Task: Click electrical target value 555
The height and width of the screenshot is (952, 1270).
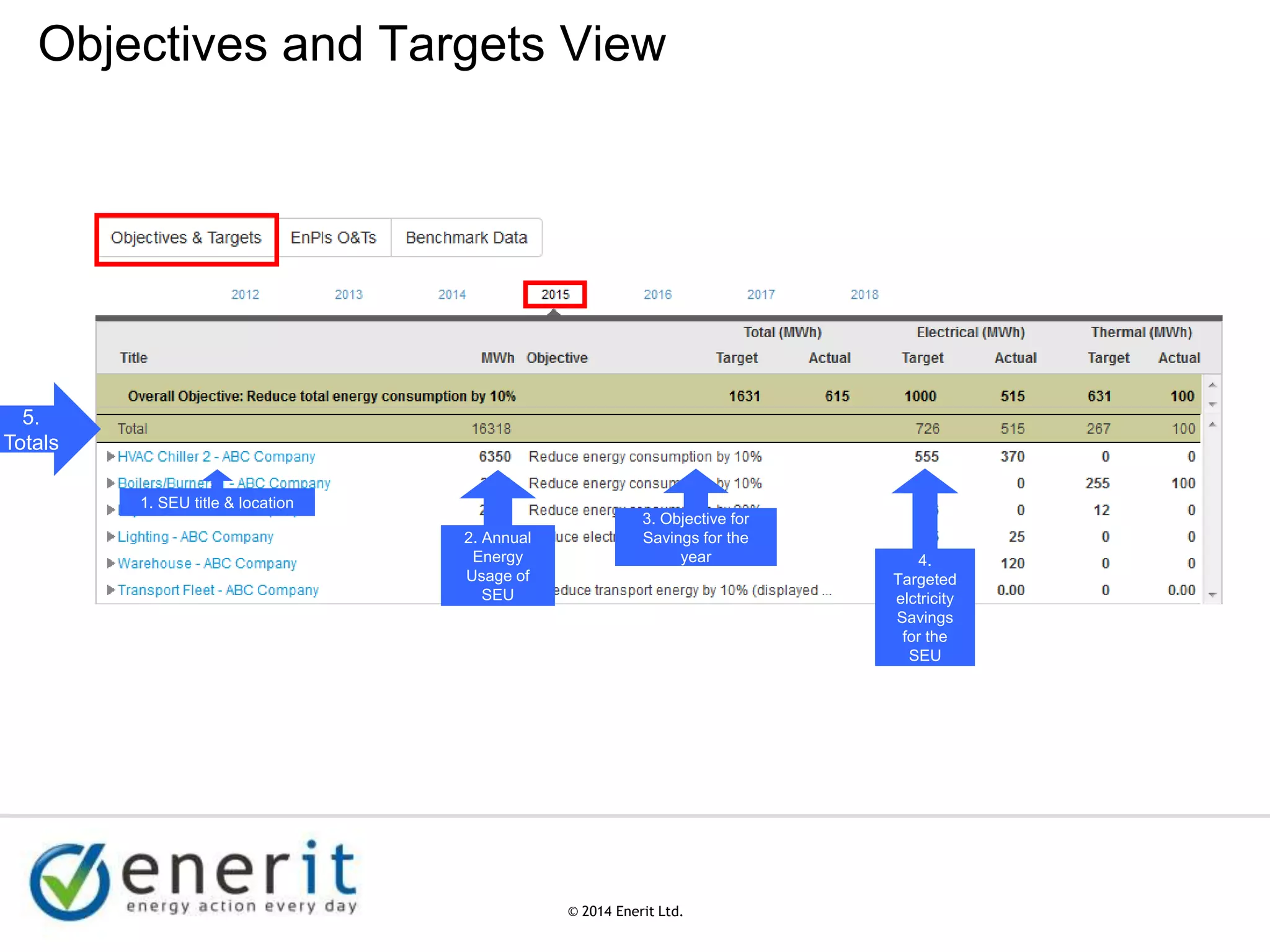Action: (926, 457)
